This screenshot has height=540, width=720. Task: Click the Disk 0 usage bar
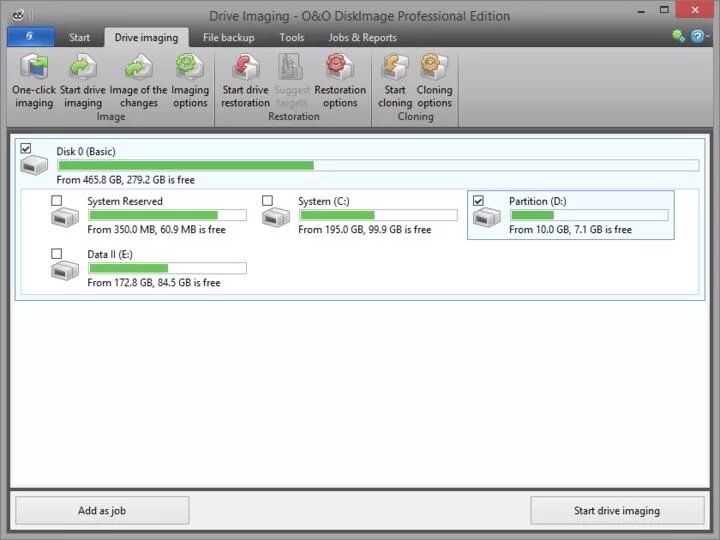(x=378, y=165)
